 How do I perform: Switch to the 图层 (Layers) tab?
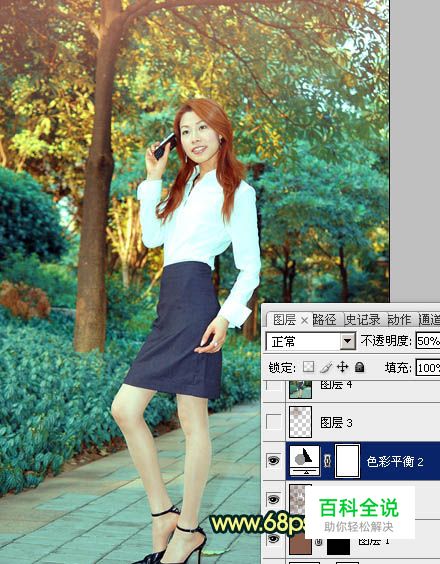pyautogui.click(x=284, y=319)
